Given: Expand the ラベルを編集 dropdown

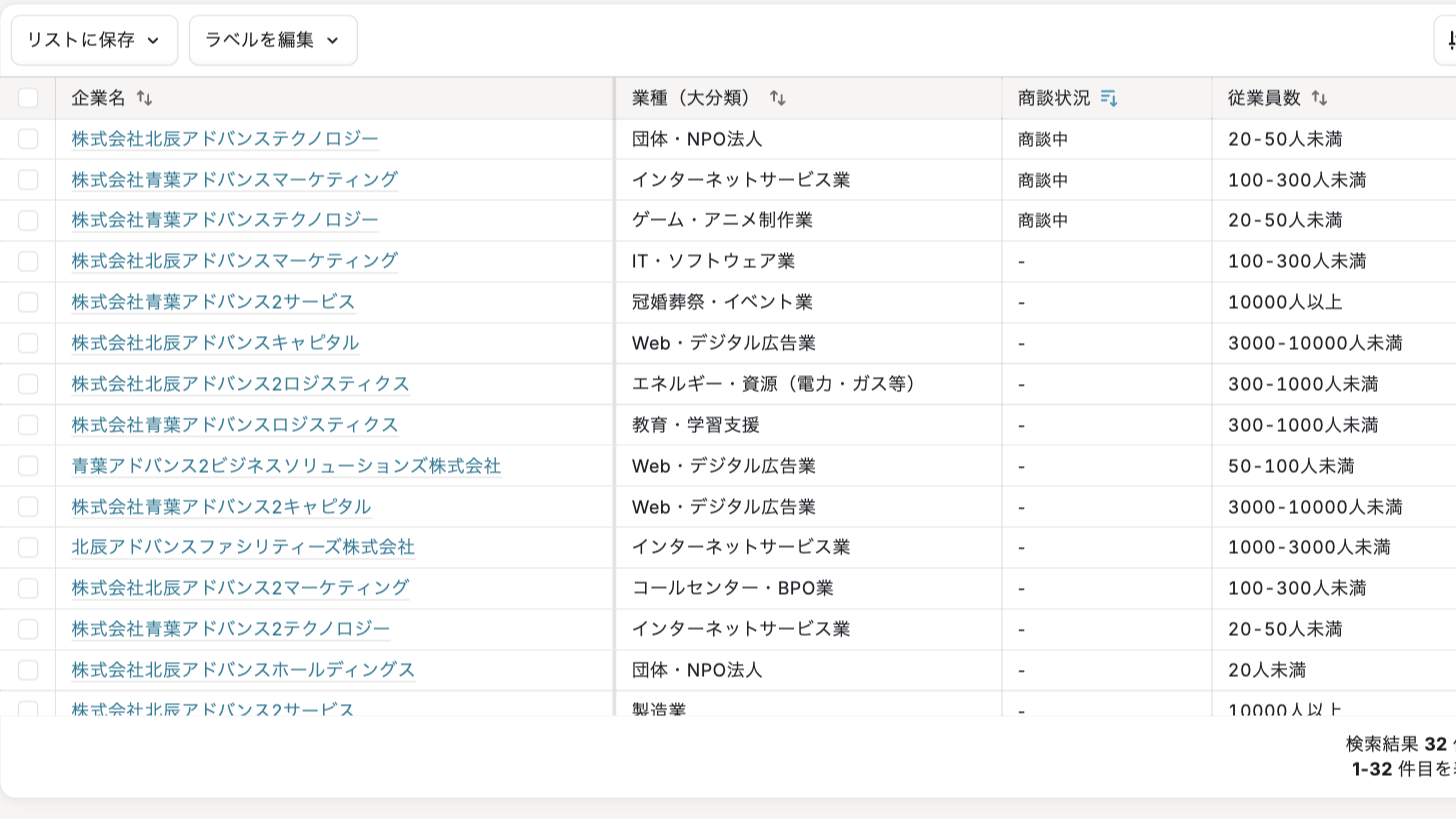Looking at the screenshot, I should pos(273,40).
